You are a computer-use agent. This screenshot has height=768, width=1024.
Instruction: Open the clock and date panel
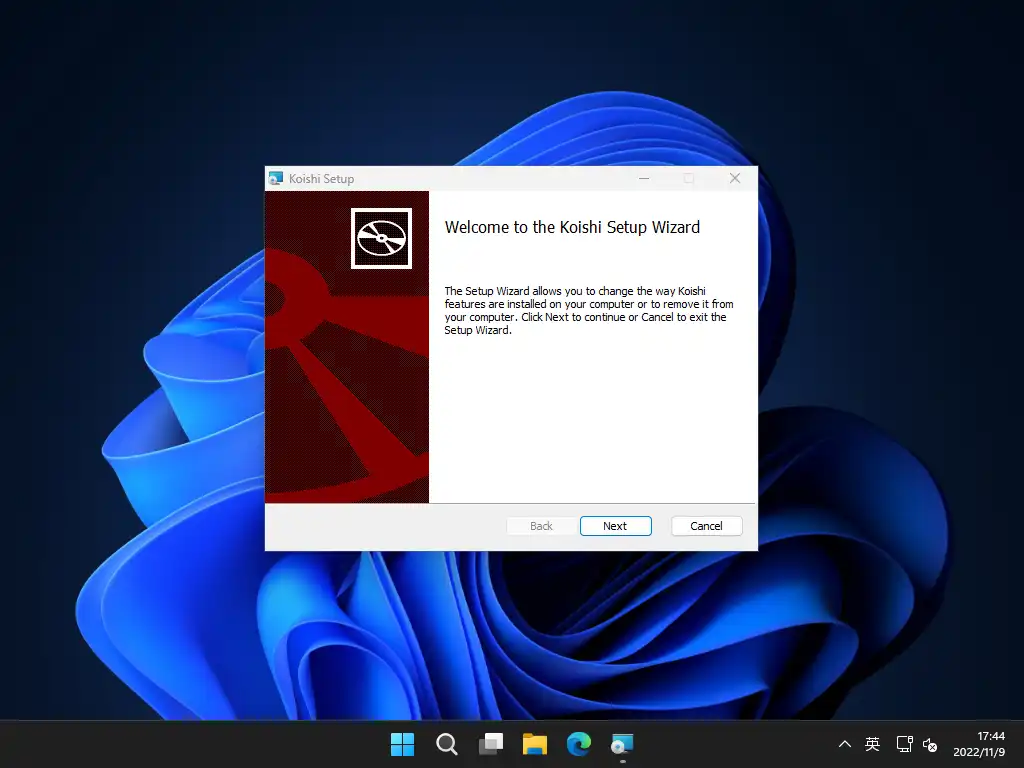point(979,744)
